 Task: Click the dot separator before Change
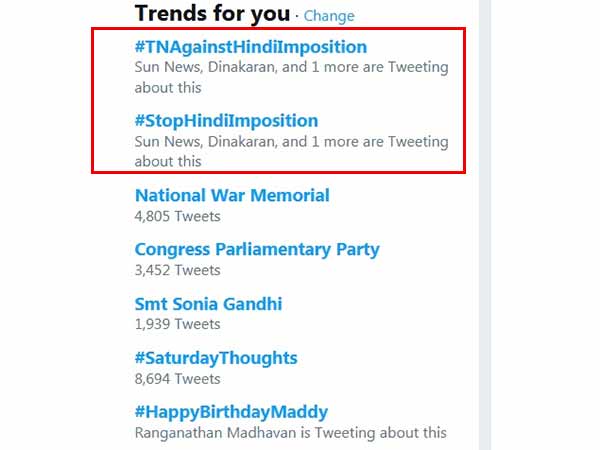click(x=297, y=16)
